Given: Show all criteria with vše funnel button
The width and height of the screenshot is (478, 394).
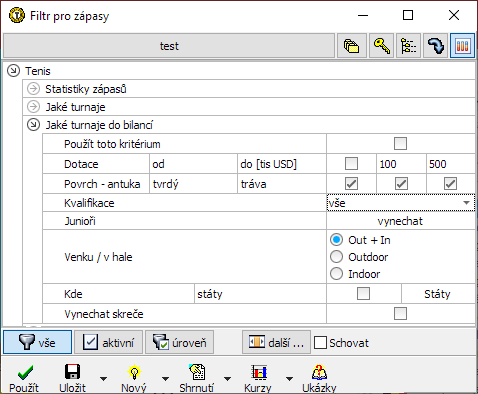Looking at the screenshot, I should (37, 342).
